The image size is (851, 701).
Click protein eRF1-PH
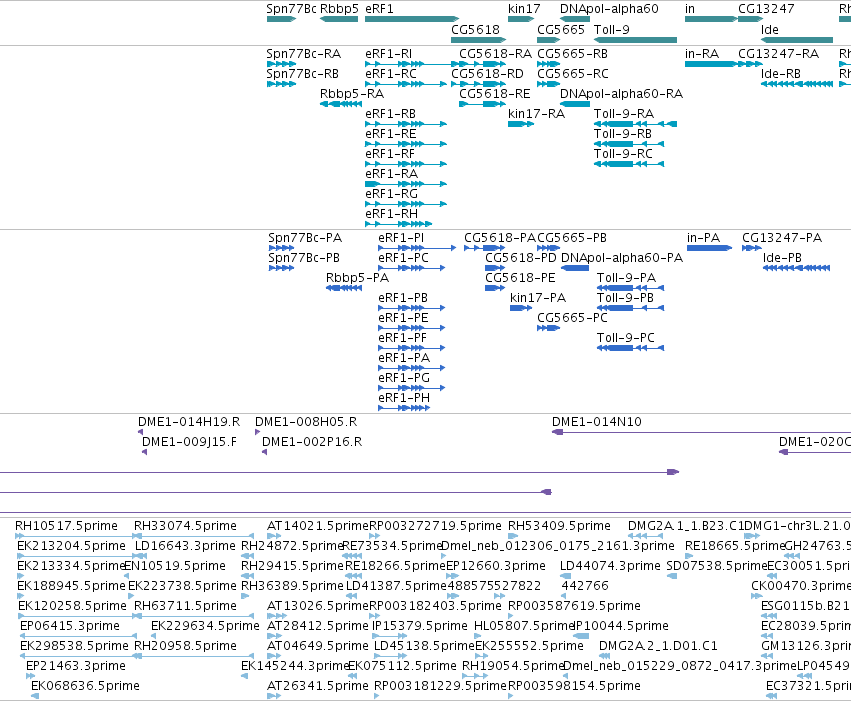point(404,398)
